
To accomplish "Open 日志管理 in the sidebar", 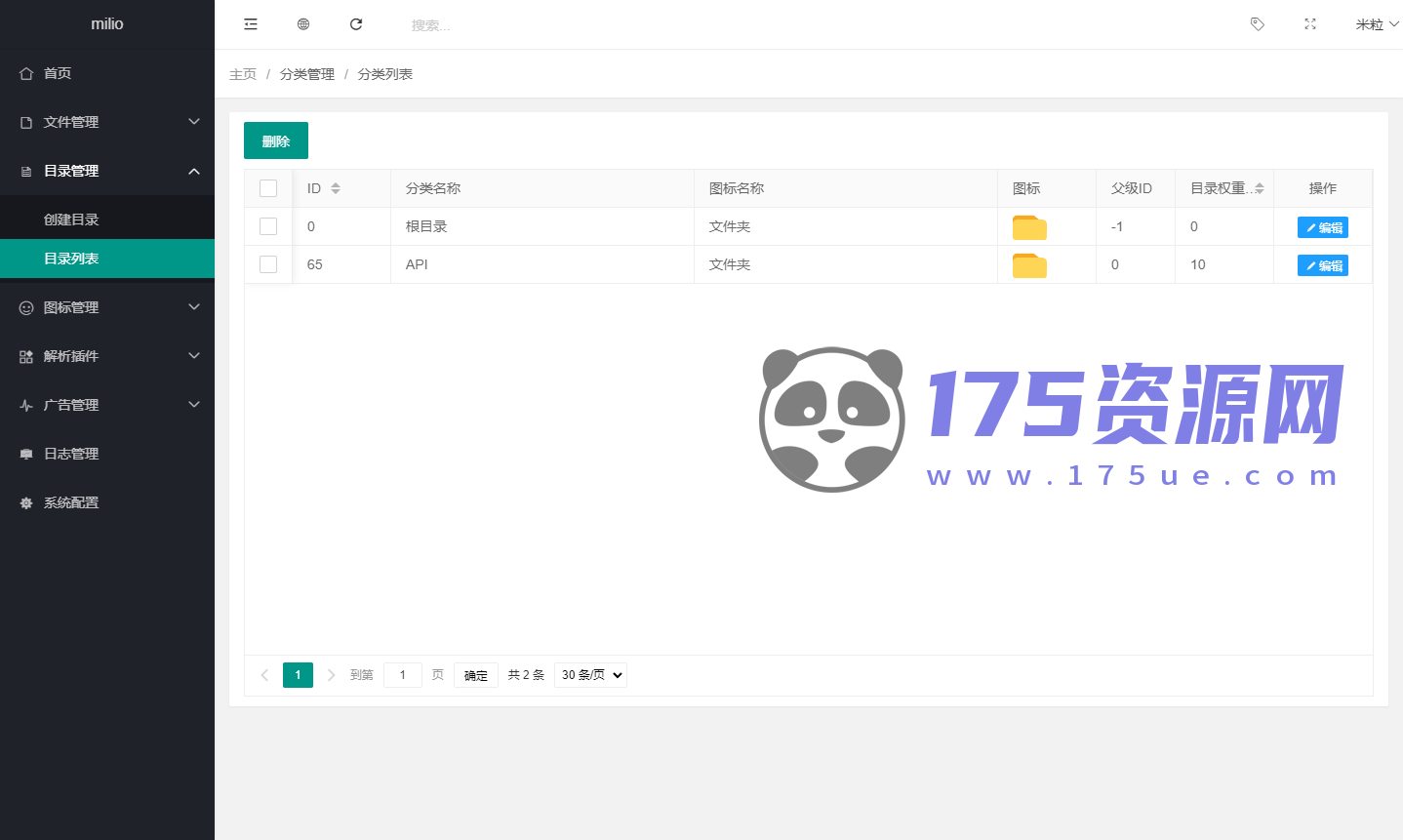I will click(107, 454).
